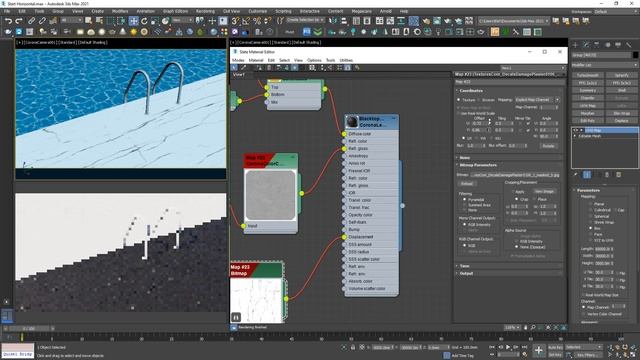Select the Texture radio in Coordinates
Image resolution: width=640 pixels, height=360 pixels.
click(459, 100)
